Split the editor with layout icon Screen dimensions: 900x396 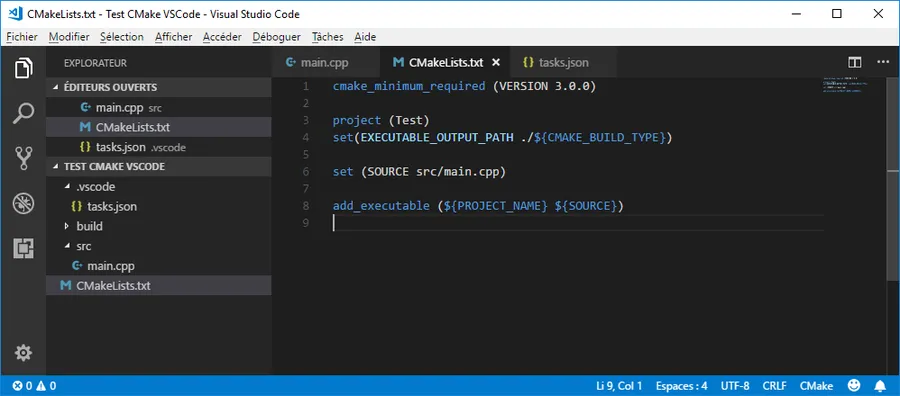(x=855, y=63)
